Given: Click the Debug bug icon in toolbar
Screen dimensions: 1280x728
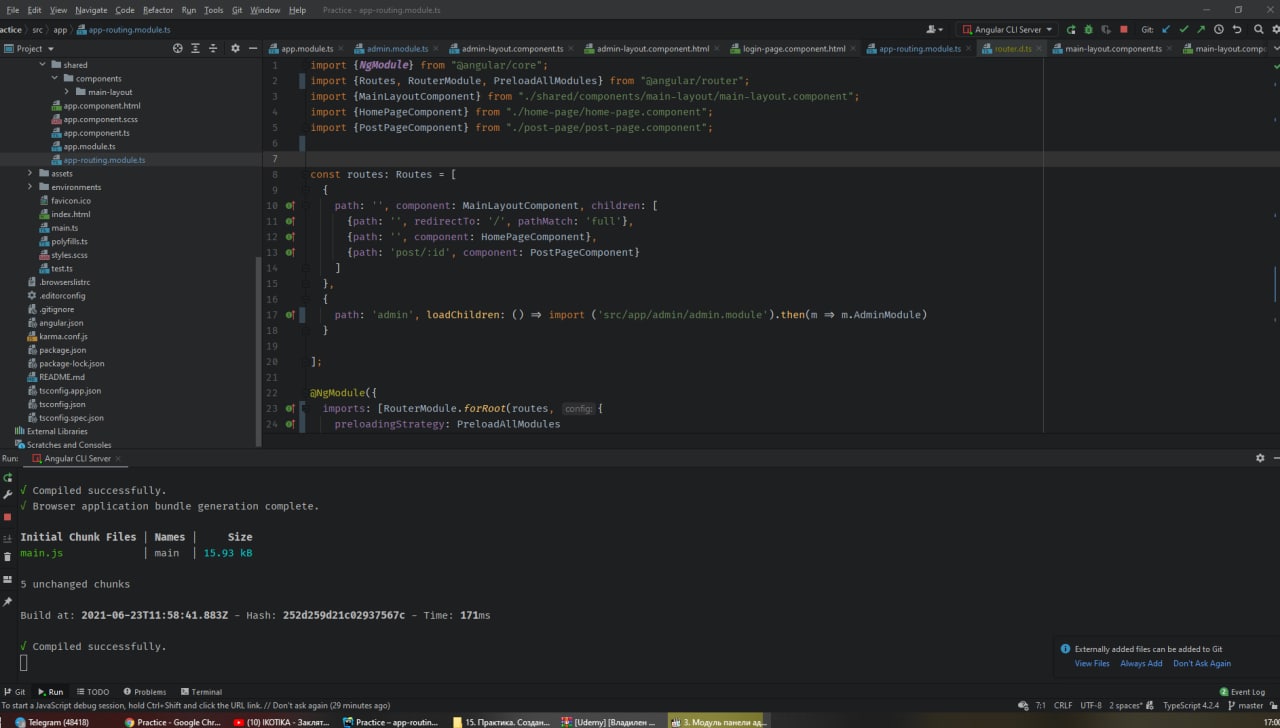Looking at the screenshot, I should coord(1089,30).
